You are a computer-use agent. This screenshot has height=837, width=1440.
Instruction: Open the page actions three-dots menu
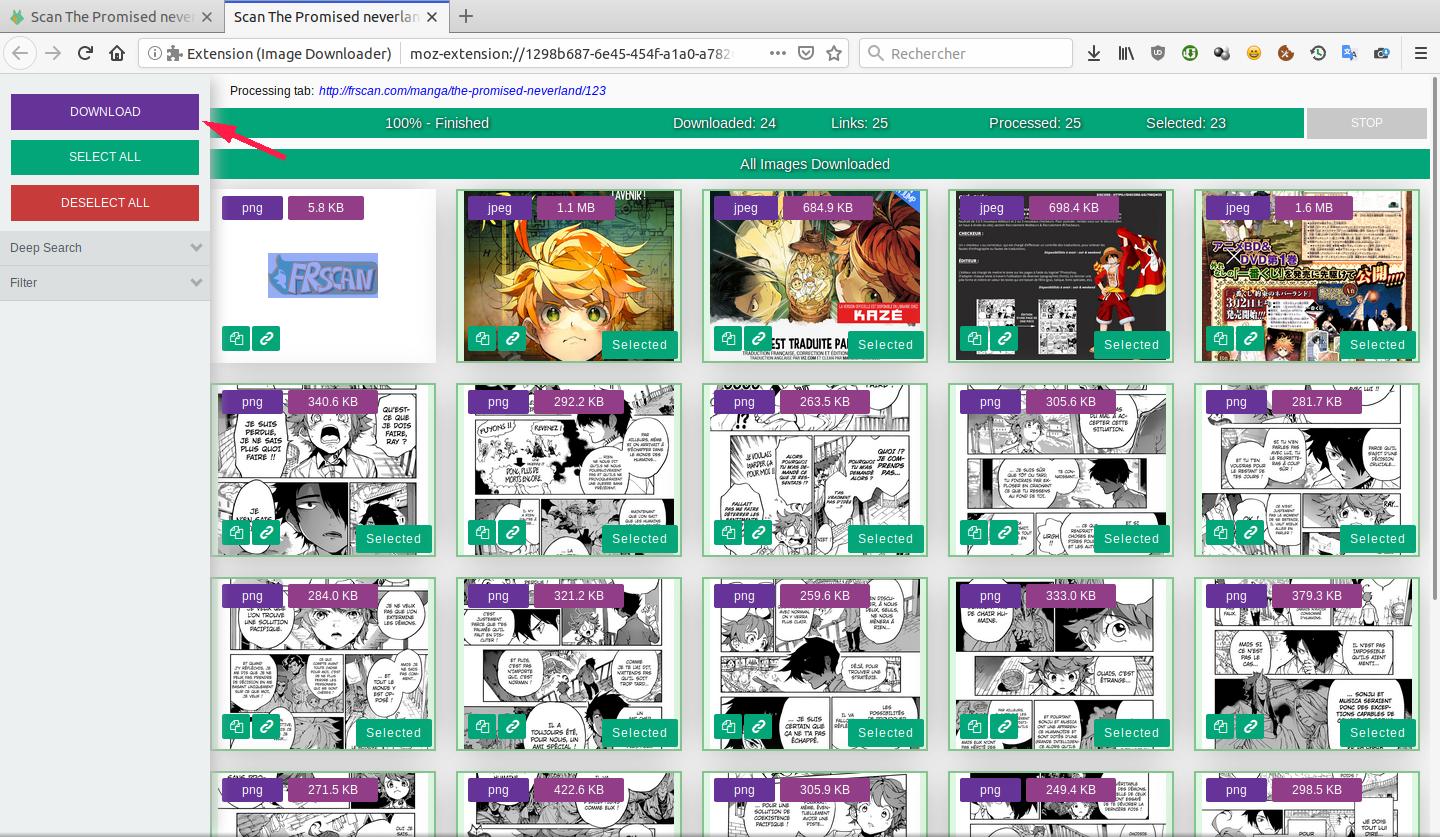pyautogui.click(x=777, y=53)
